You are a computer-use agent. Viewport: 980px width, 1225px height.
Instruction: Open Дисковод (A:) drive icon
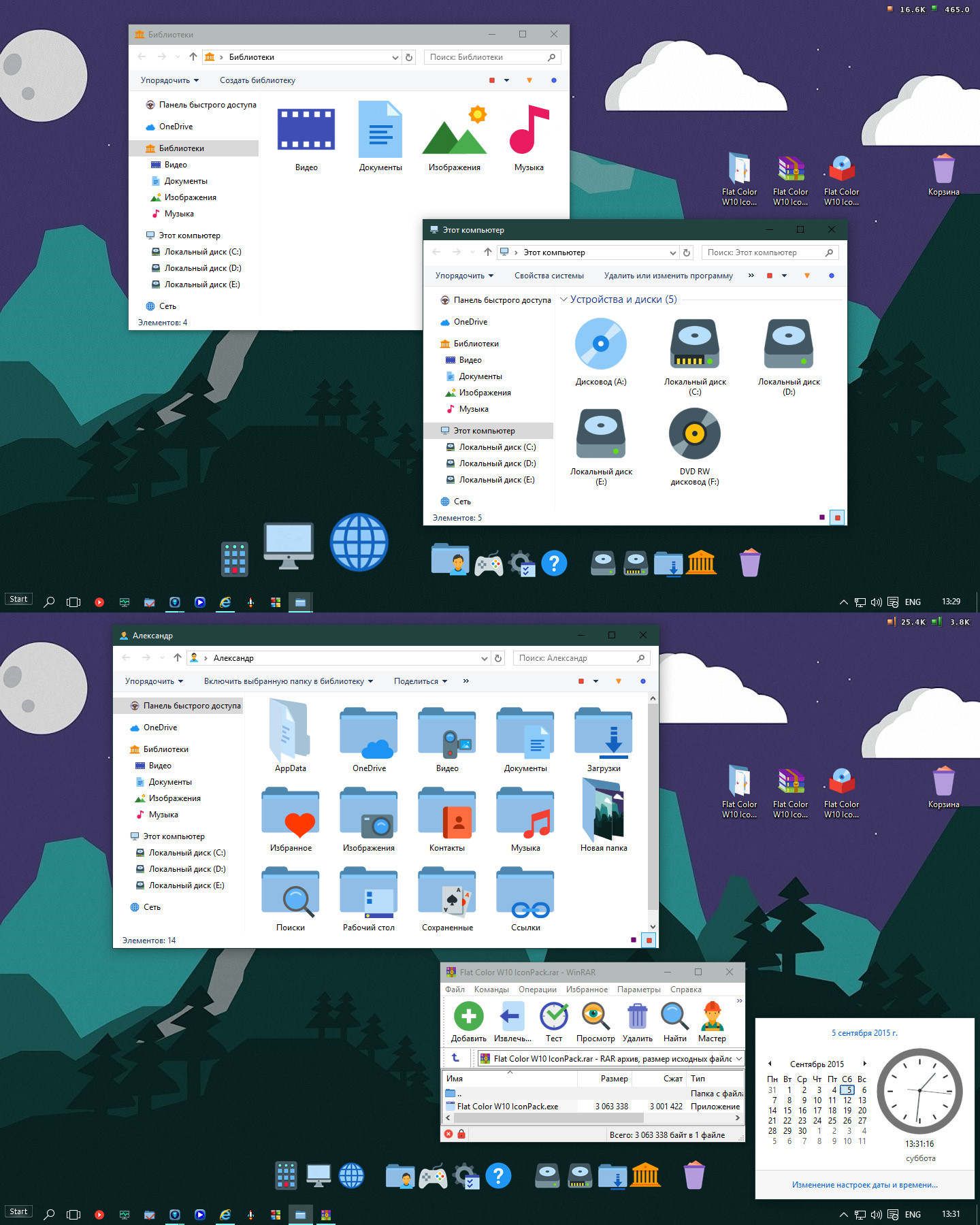(600, 344)
